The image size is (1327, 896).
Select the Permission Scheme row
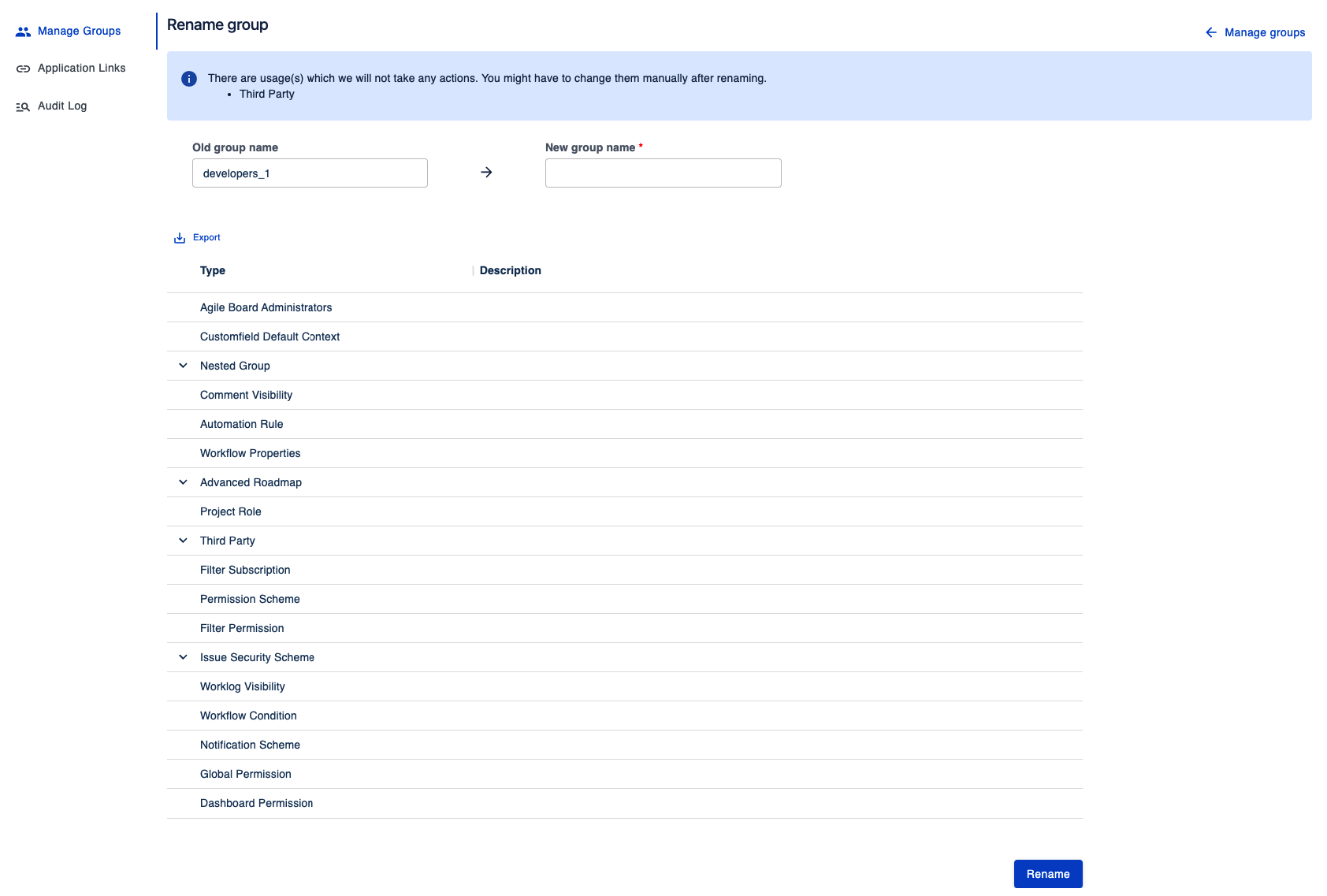[x=250, y=599]
